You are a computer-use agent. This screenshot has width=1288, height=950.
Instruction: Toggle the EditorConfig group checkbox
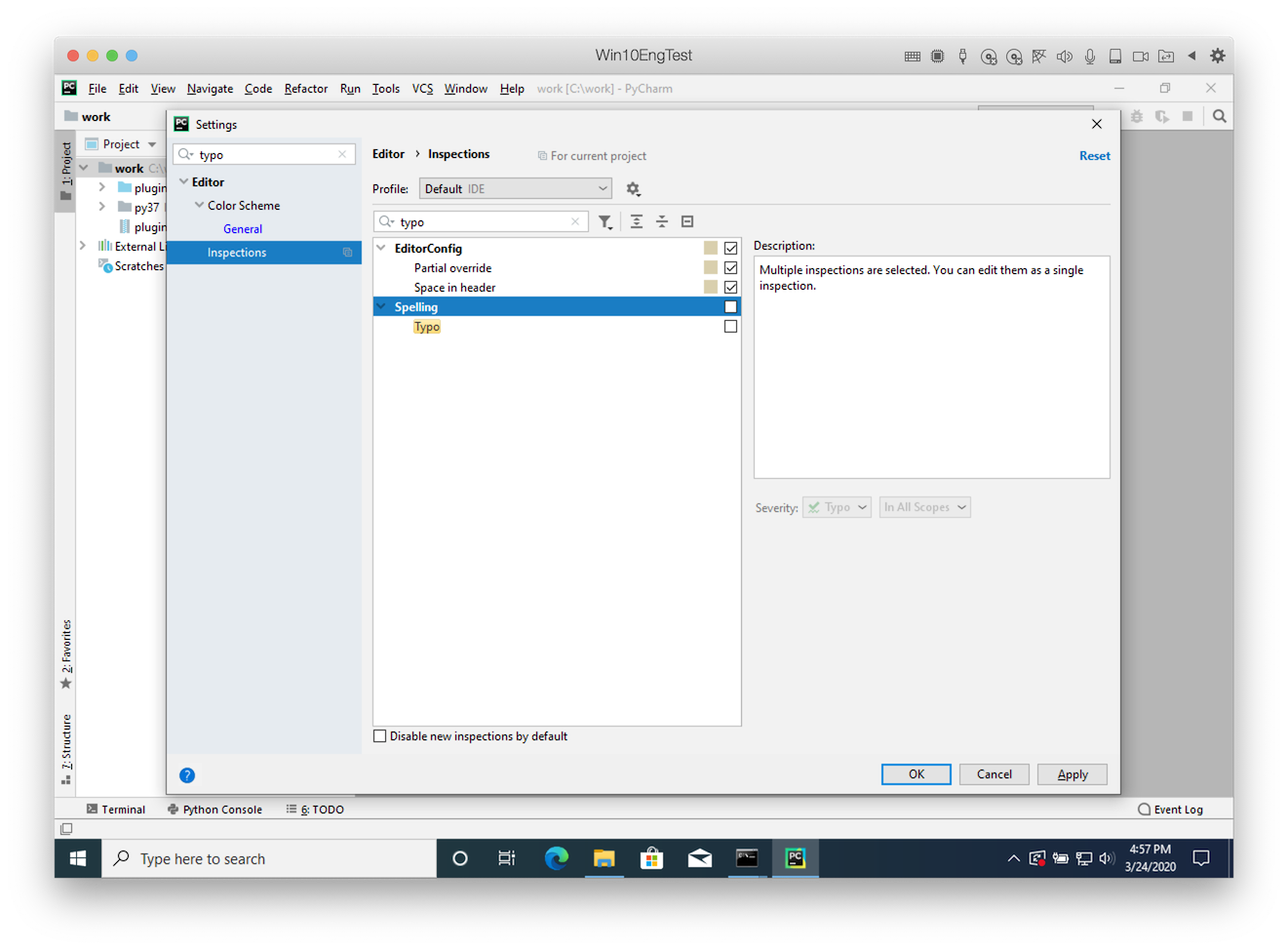click(730, 248)
